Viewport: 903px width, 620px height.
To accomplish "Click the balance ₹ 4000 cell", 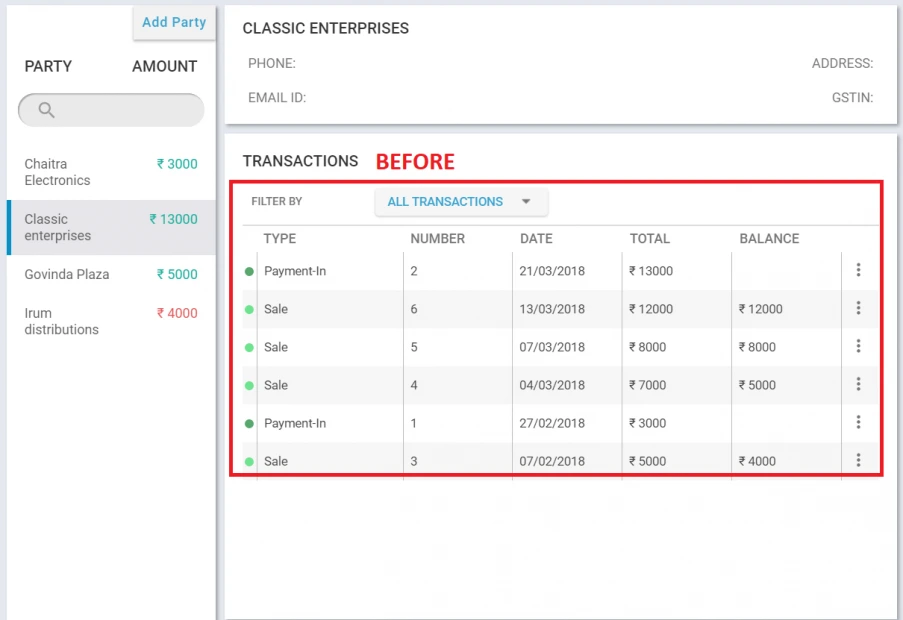I will click(x=757, y=461).
